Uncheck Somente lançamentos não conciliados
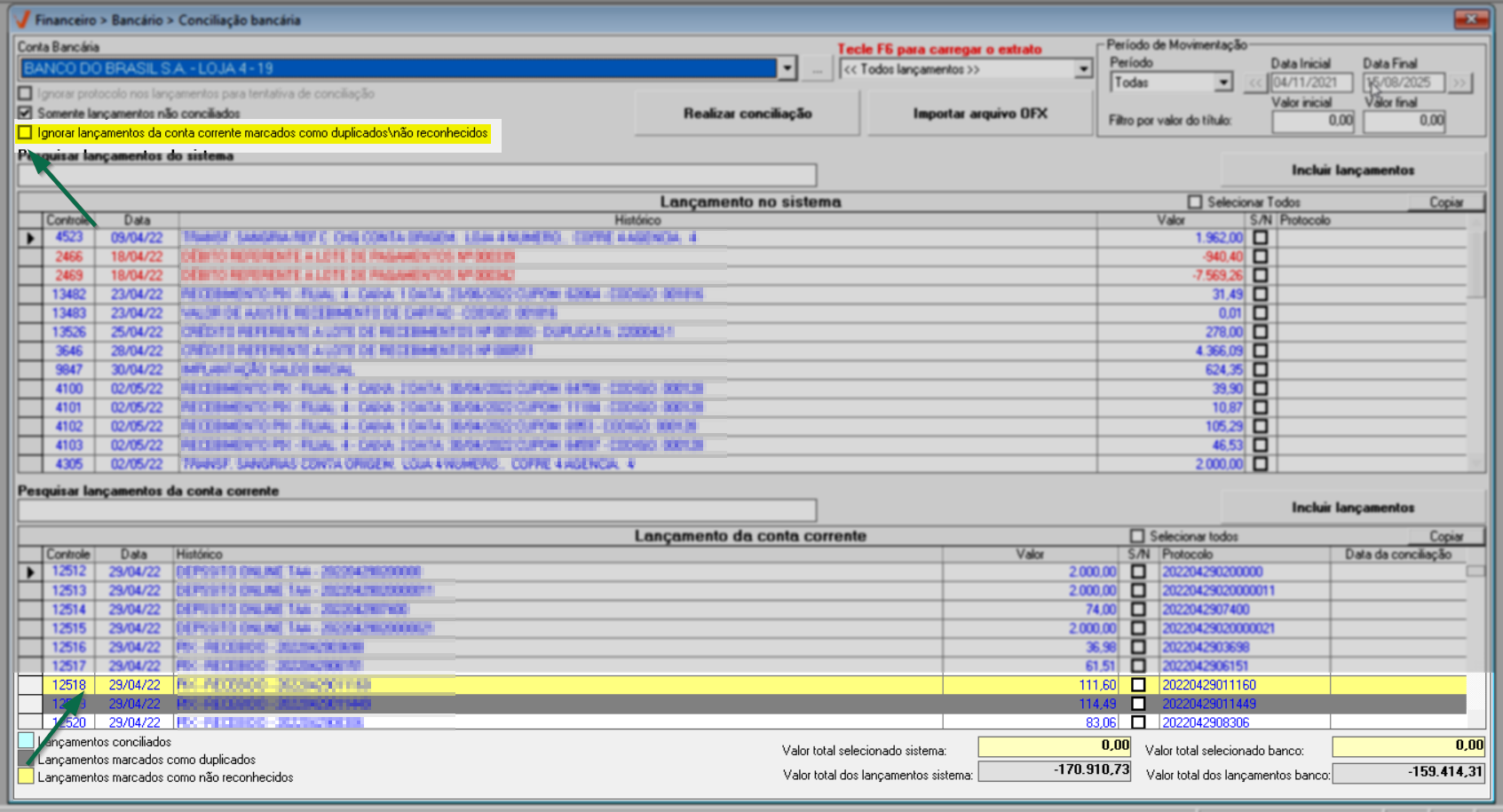1503x812 pixels. click(x=26, y=113)
